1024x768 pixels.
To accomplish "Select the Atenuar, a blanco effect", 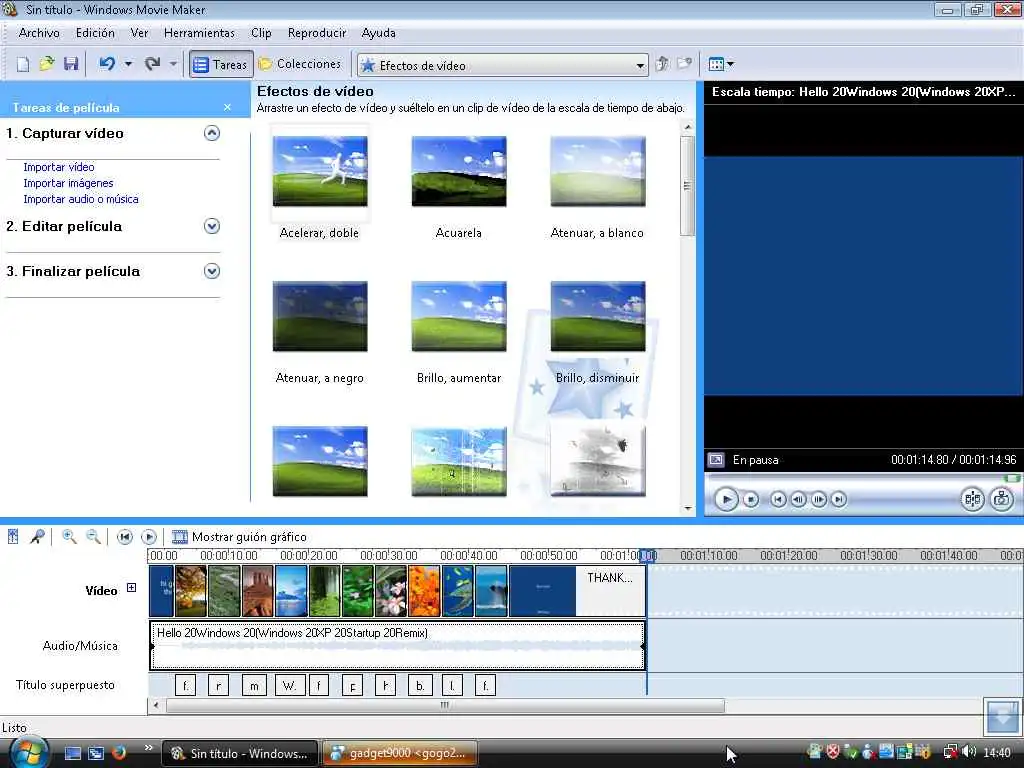I will coord(598,171).
